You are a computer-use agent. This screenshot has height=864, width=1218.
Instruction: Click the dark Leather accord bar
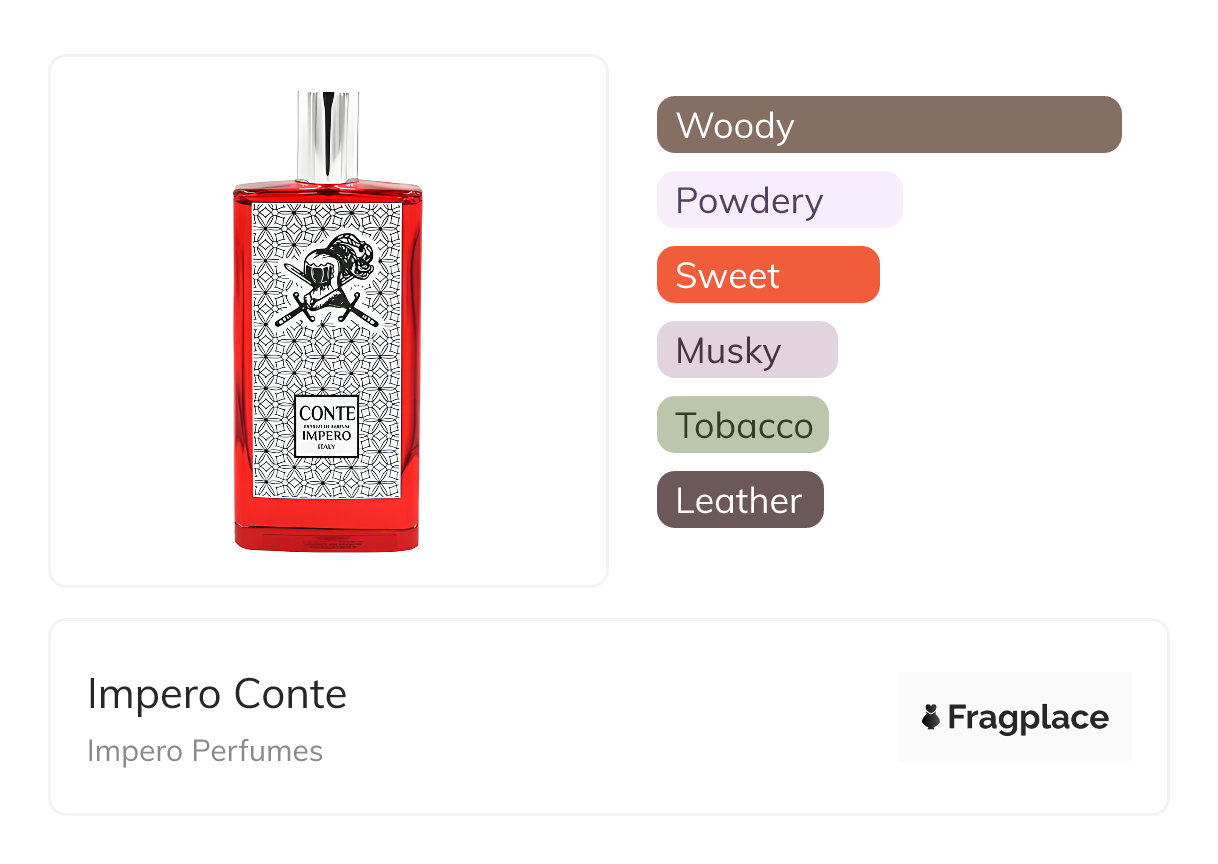coord(740,500)
